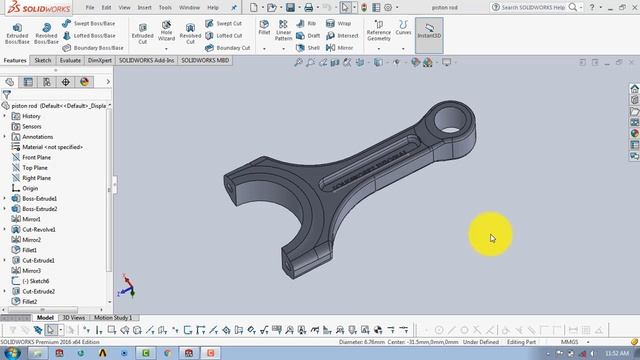
Task: Expand the History tree node
Action: click(5, 116)
